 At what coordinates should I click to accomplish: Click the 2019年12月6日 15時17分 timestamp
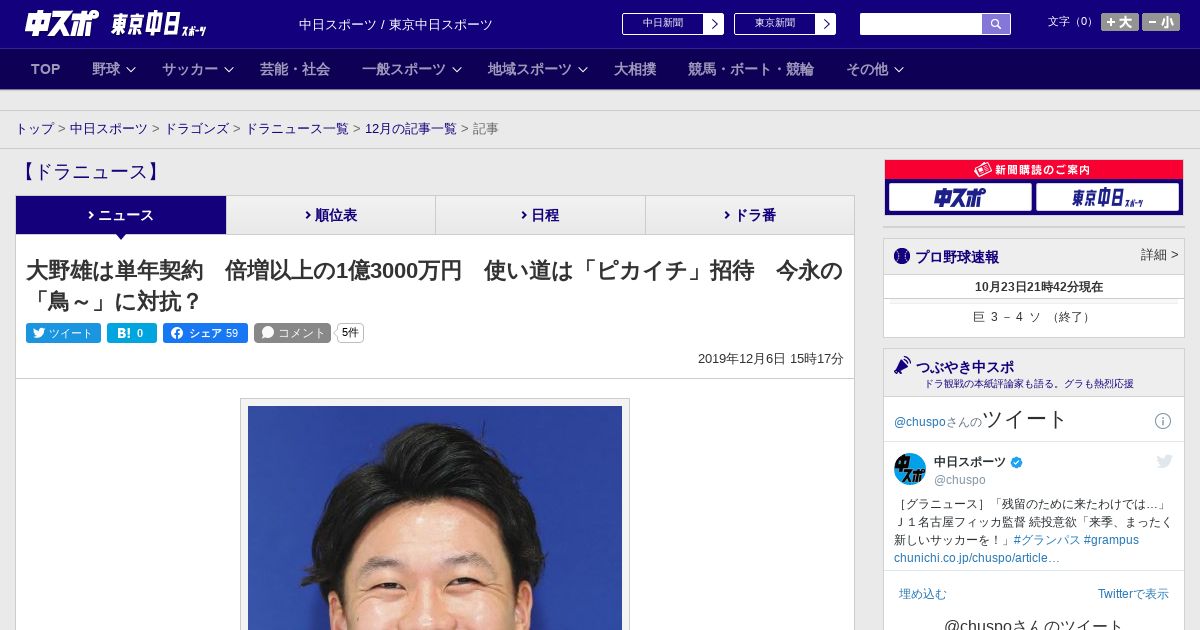771,359
